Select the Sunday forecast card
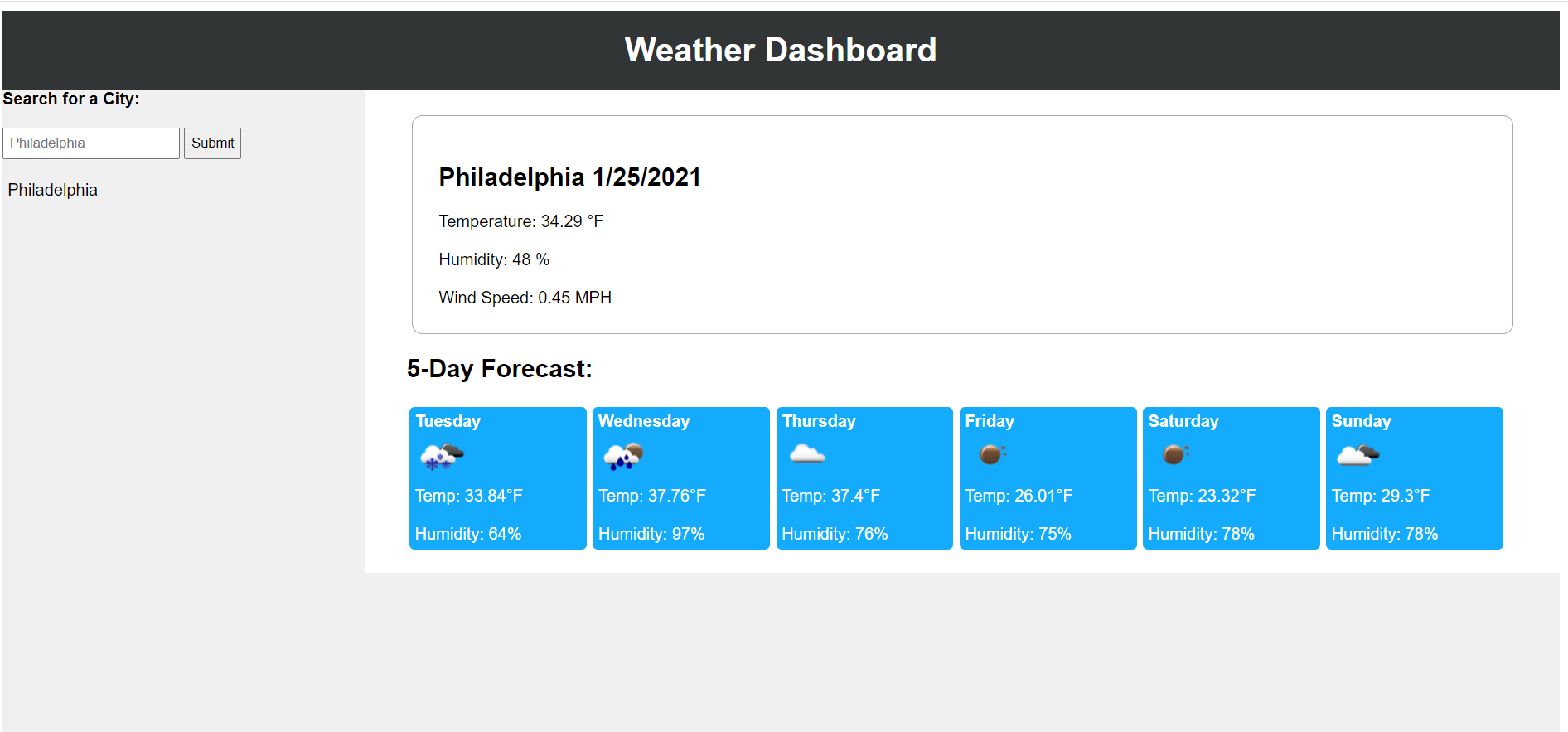 tap(1414, 478)
